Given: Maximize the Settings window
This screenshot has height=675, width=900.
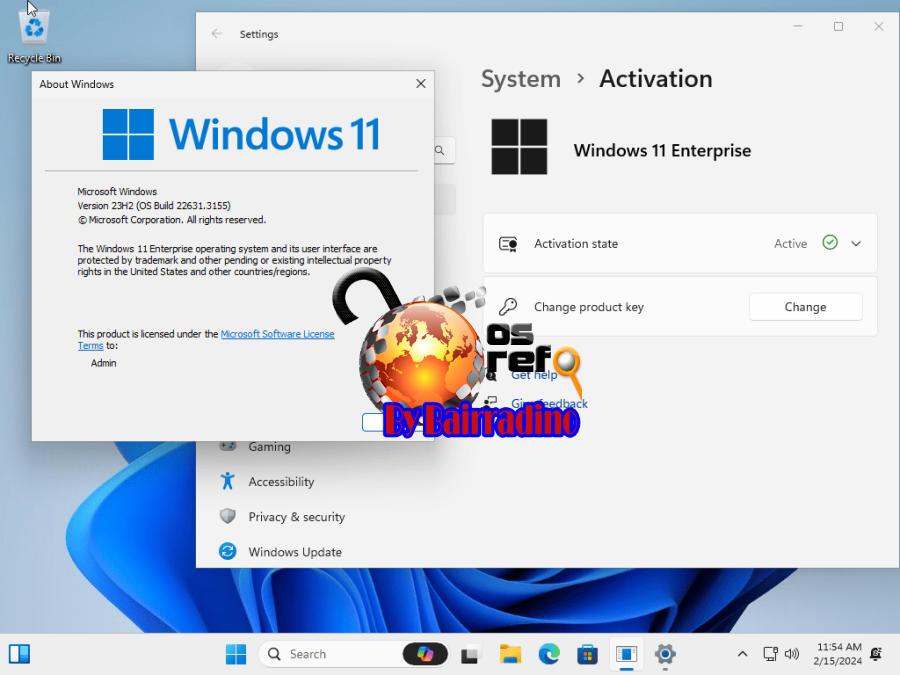Looking at the screenshot, I should click(839, 26).
